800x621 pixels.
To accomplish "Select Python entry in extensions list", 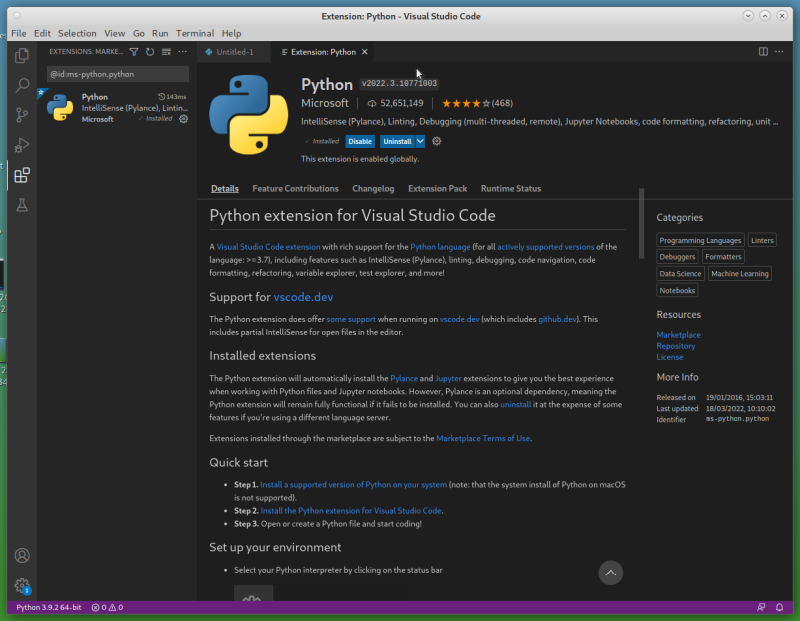I will 117,108.
